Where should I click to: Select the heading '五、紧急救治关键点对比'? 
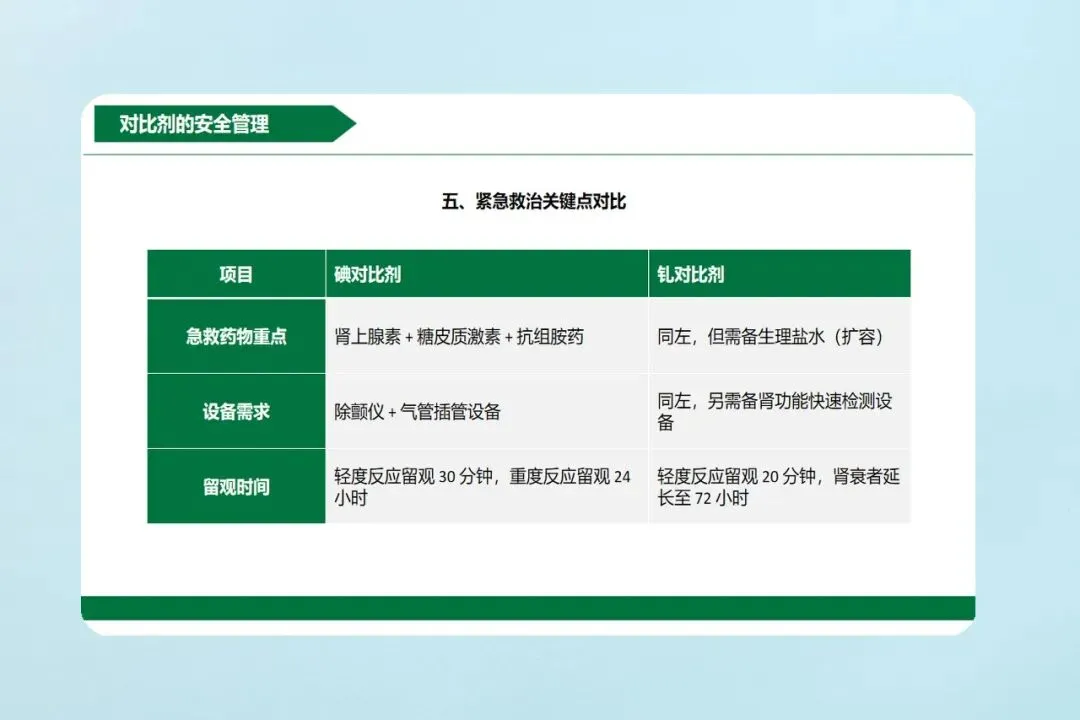534,201
